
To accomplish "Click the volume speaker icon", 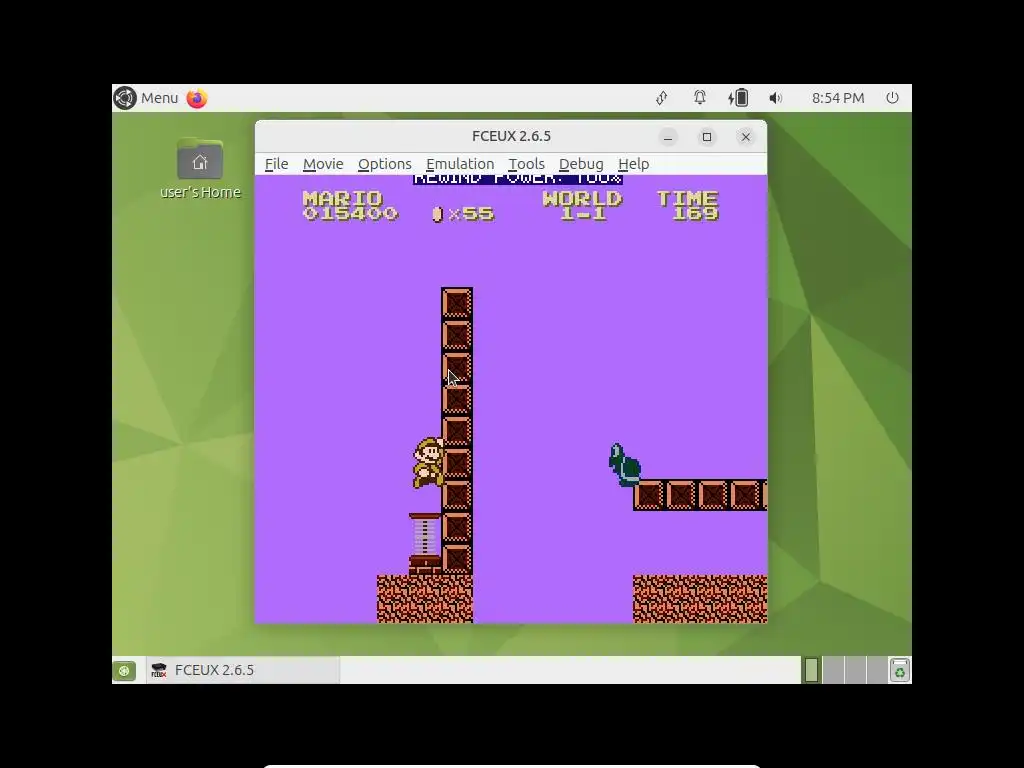I will 775,98.
